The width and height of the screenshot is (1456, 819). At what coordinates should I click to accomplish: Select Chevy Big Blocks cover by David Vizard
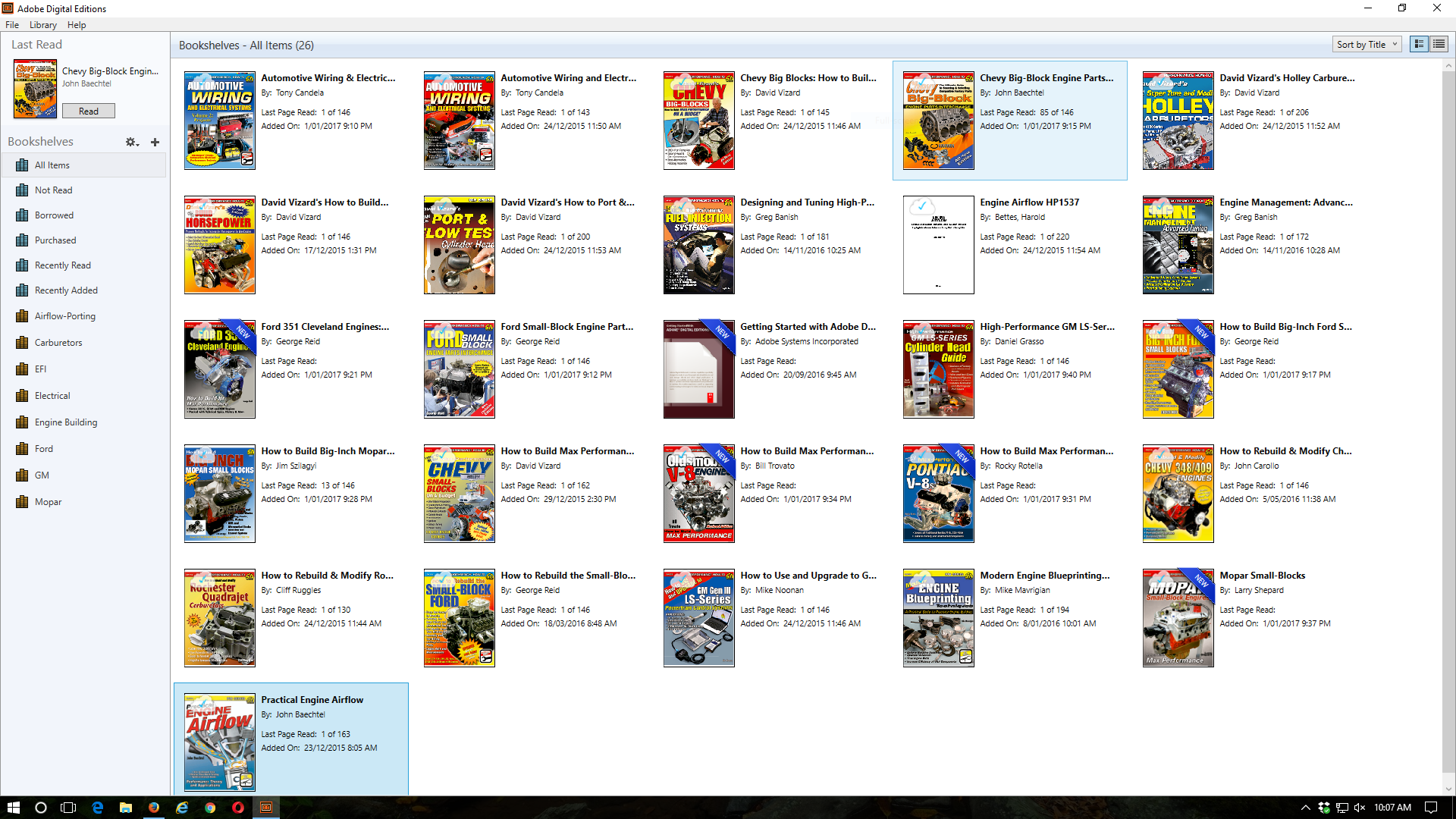pyautogui.click(x=699, y=121)
